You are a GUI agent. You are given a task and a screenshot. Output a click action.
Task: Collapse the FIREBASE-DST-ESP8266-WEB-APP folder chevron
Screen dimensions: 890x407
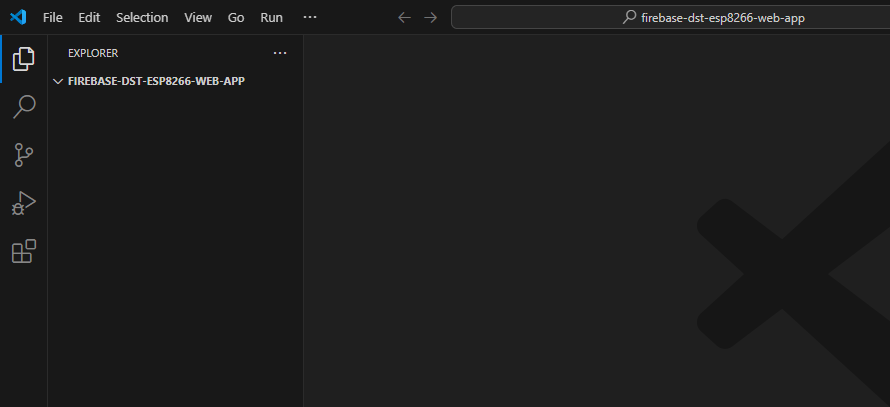(58, 81)
